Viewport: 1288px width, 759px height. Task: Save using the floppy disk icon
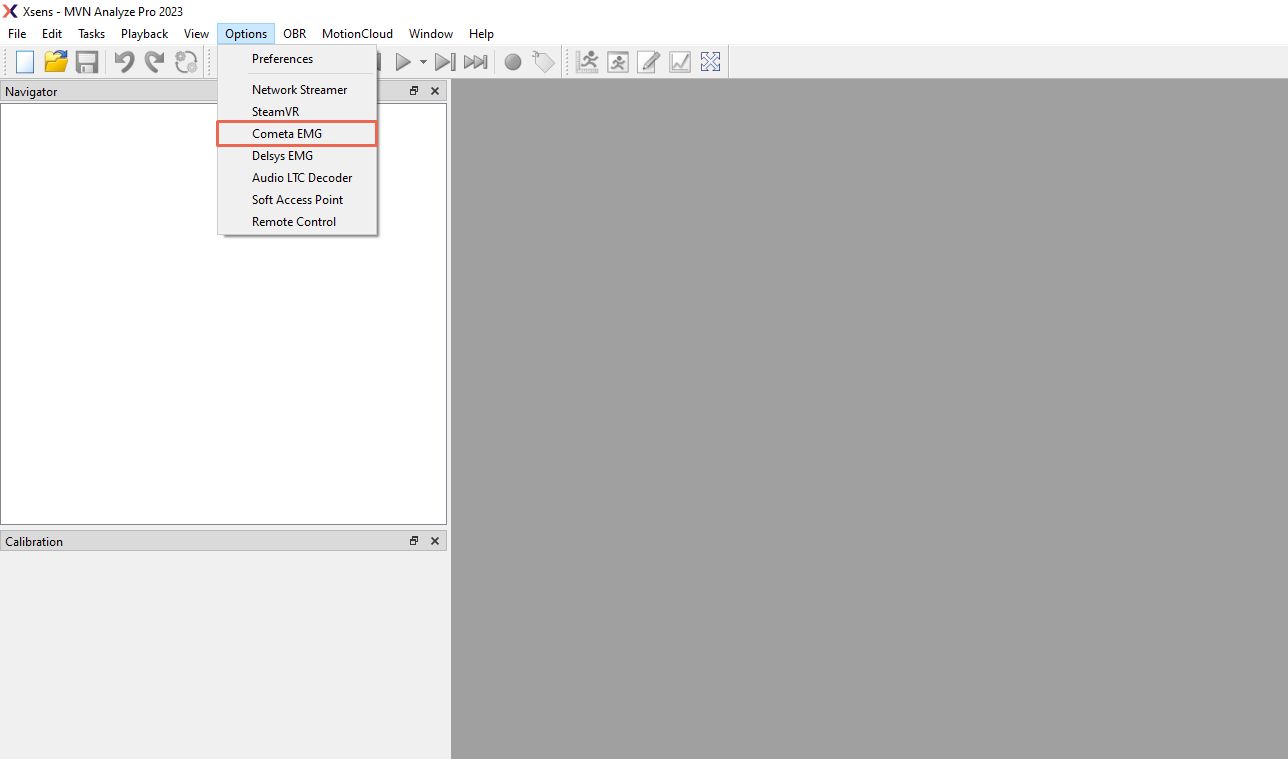click(87, 62)
